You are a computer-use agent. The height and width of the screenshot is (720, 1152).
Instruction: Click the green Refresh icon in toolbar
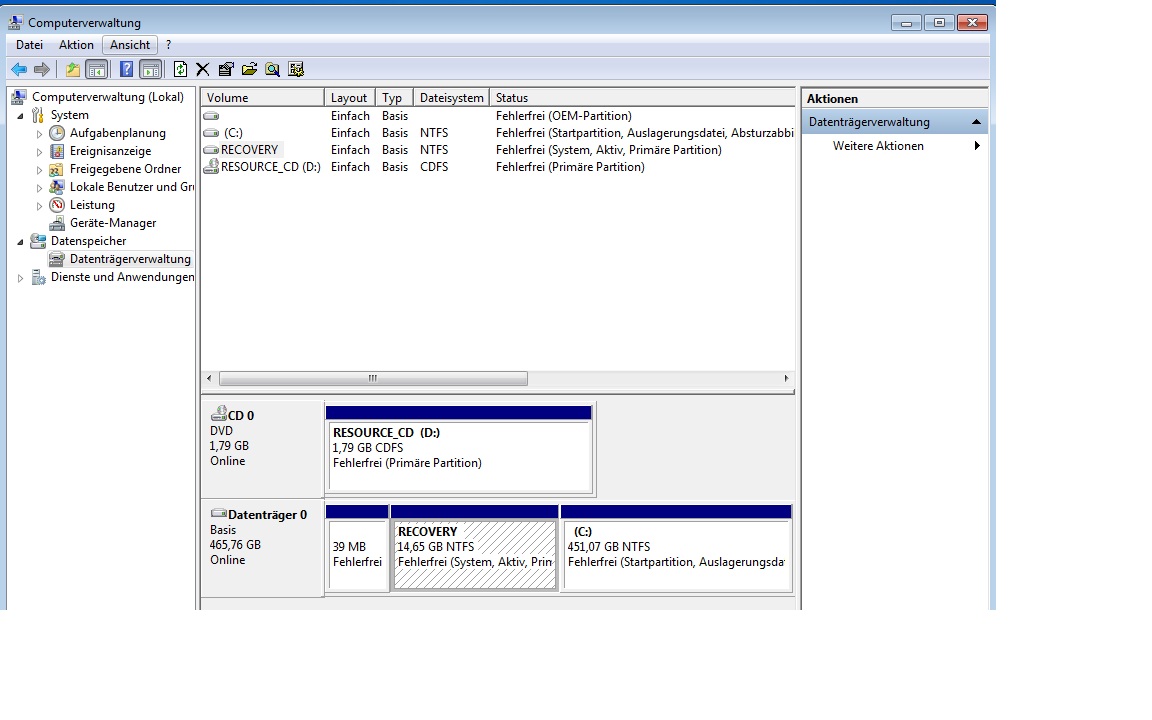(x=180, y=70)
